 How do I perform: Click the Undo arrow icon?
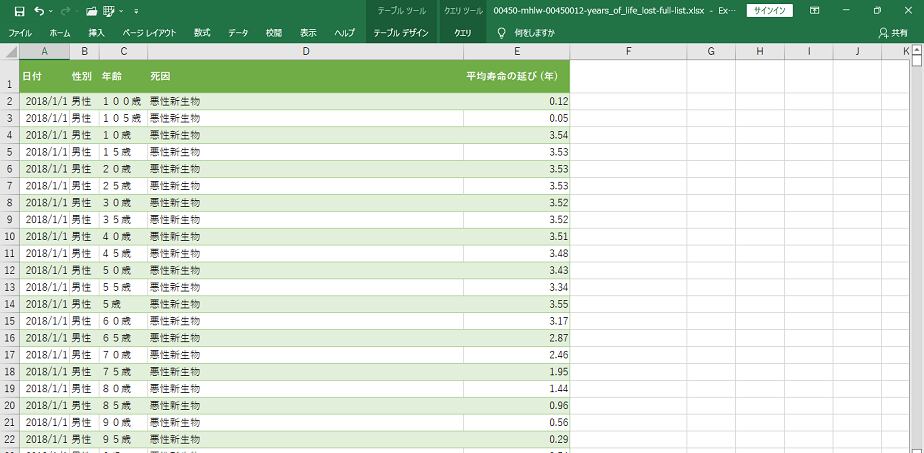coord(39,10)
